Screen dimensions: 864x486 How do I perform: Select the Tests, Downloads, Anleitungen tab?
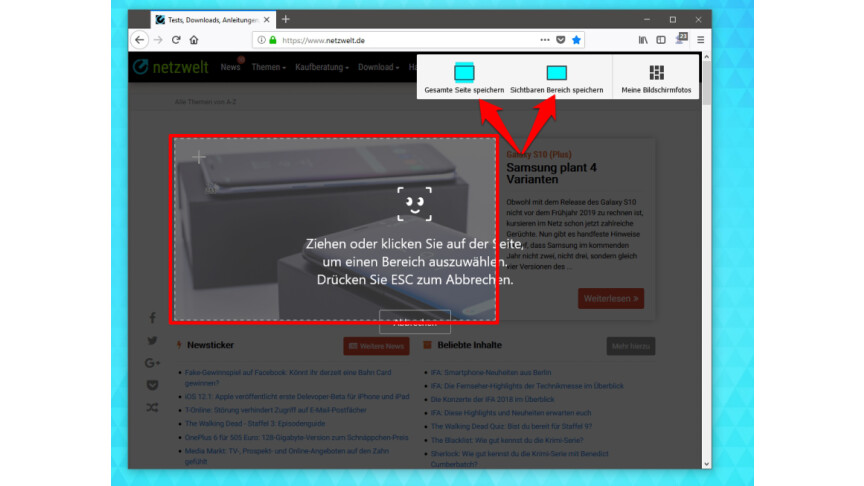pos(213,19)
